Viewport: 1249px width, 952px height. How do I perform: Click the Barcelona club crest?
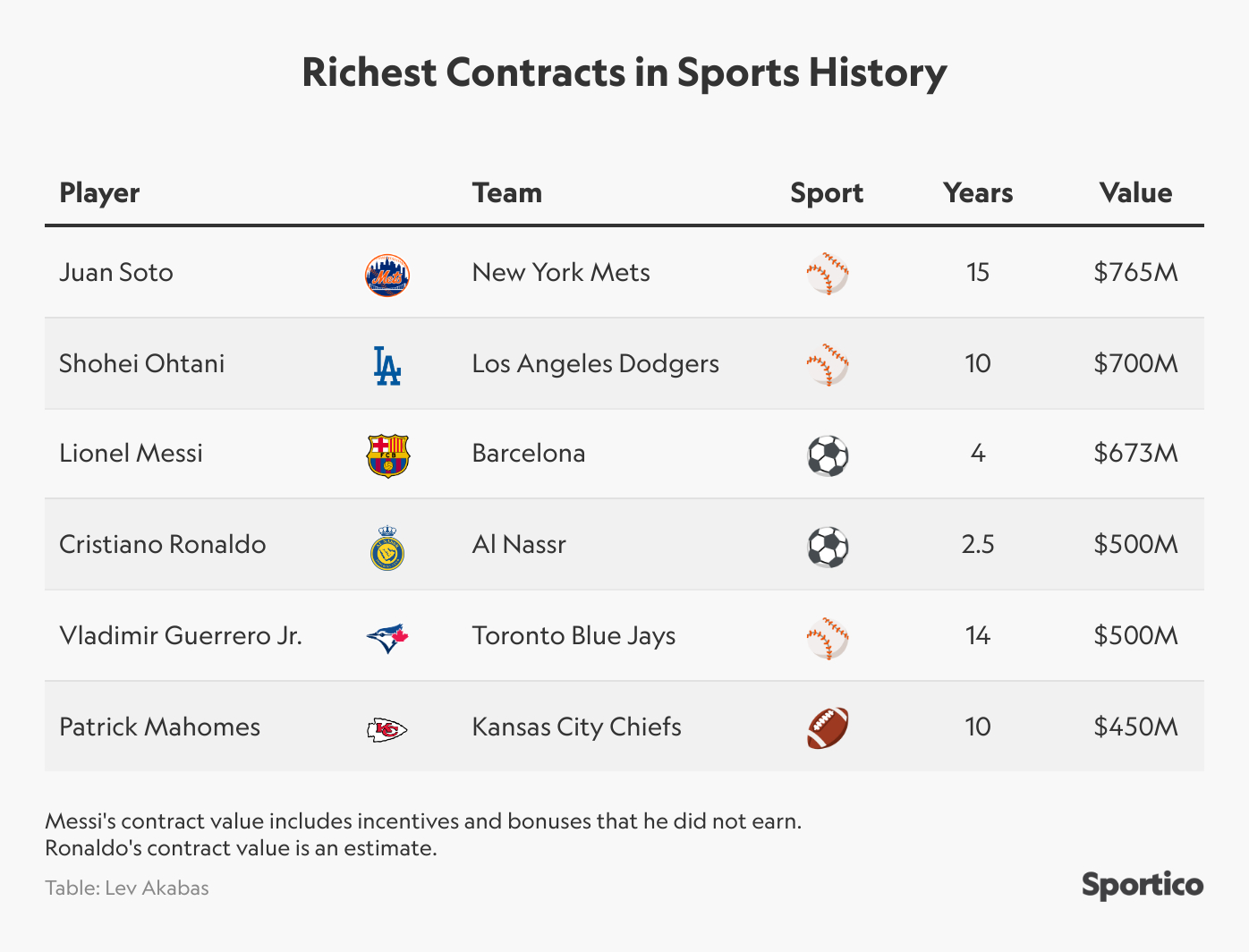(387, 456)
